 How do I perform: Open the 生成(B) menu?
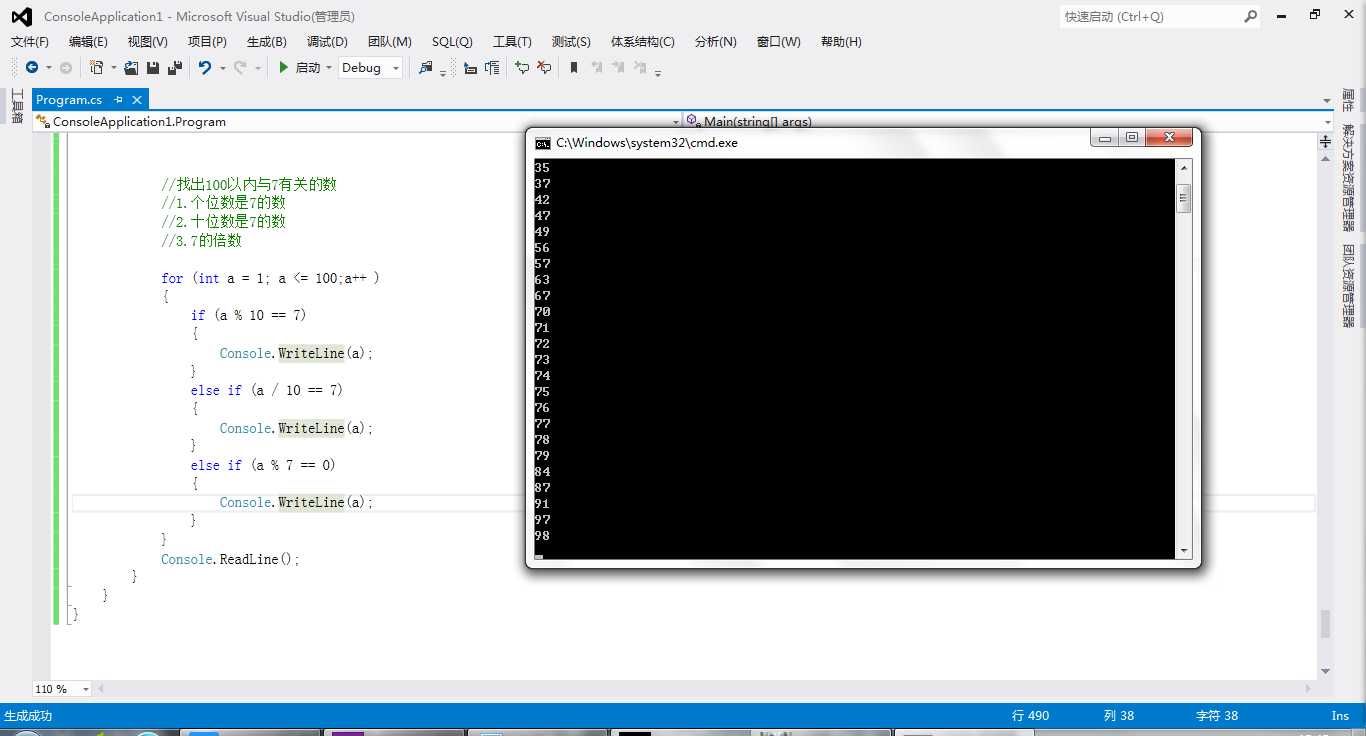pyautogui.click(x=267, y=42)
